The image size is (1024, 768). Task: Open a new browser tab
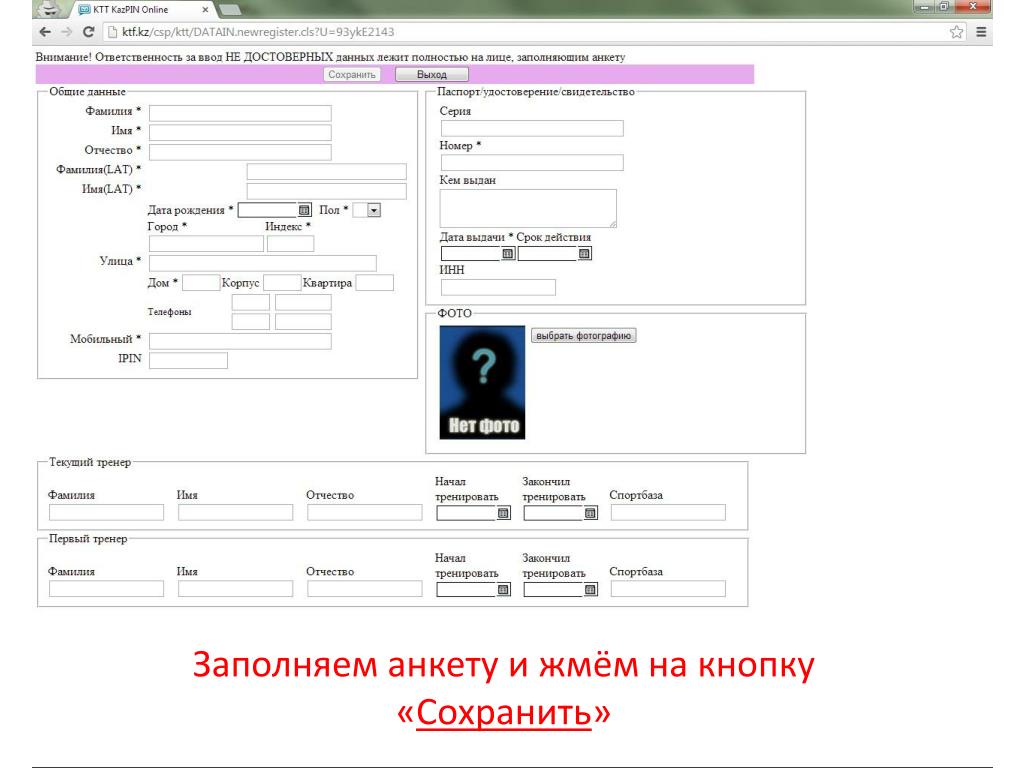click(229, 10)
